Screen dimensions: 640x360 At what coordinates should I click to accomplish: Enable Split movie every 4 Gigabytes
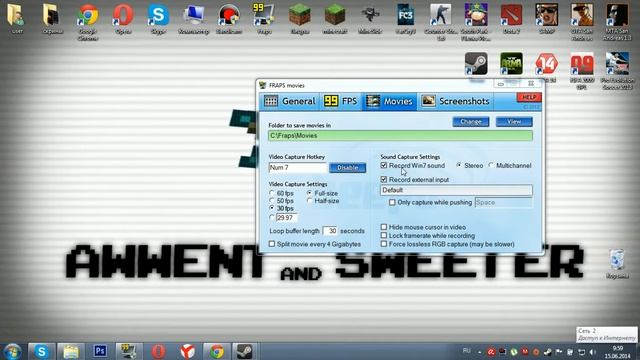coord(272,244)
